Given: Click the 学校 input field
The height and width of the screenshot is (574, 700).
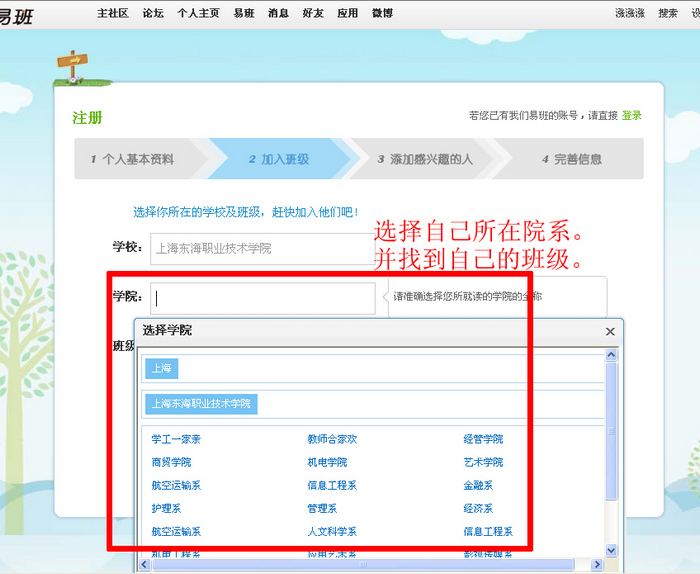Looking at the screenshot, I should point(262,249).
